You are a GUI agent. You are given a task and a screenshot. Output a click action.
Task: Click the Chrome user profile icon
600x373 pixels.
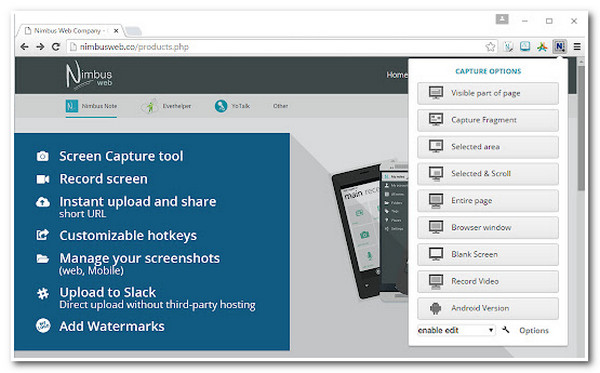click(502, 19)
